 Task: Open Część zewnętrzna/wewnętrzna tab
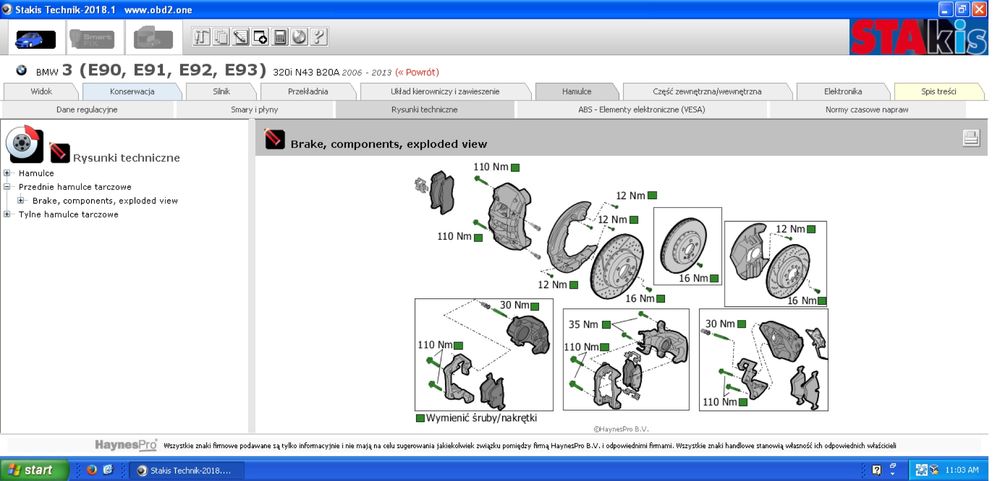[x=707, y=91]
